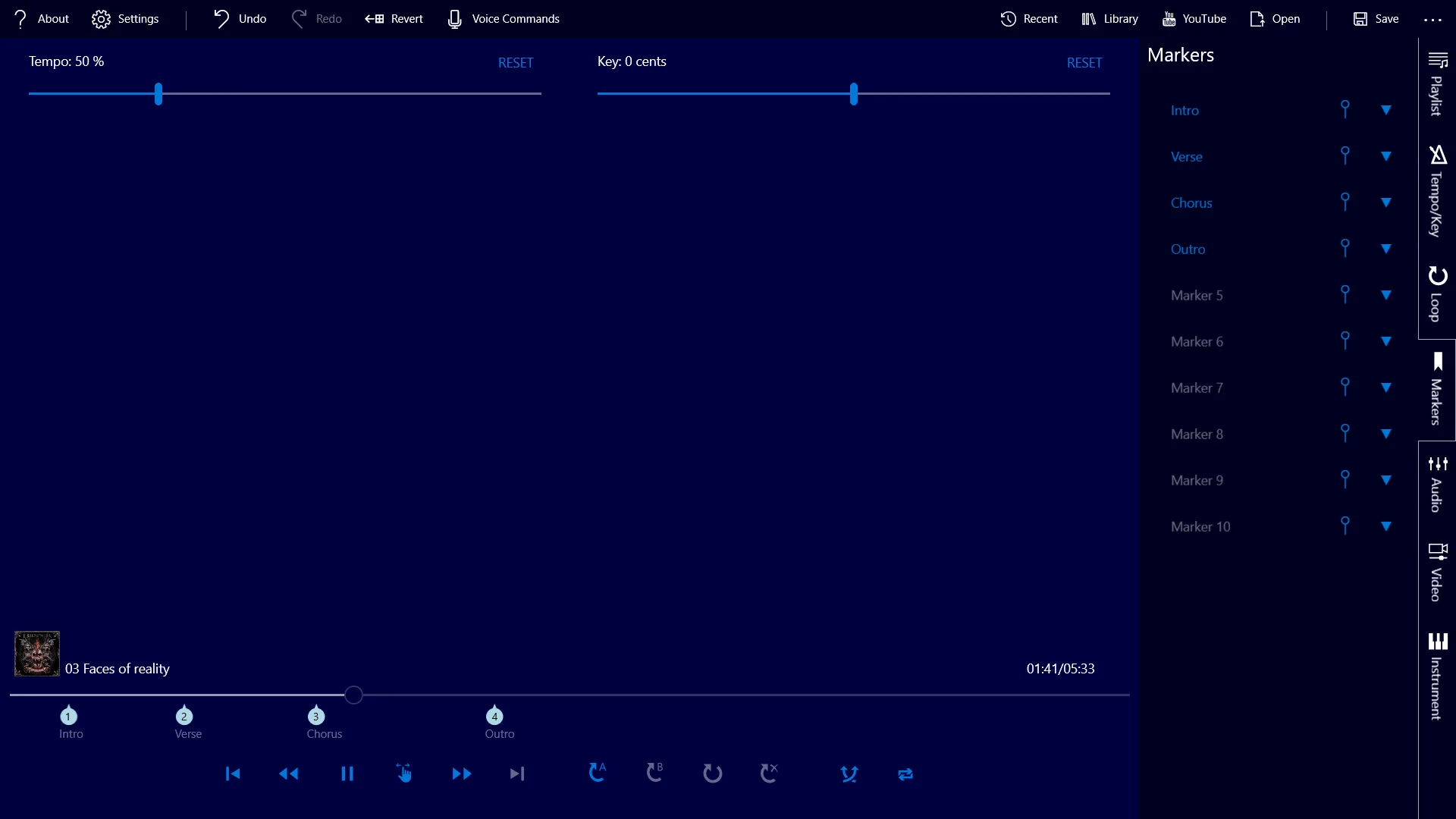
Task: Expand the Marker 8 dropdown arrow
Action: (x=1385, y=434)
